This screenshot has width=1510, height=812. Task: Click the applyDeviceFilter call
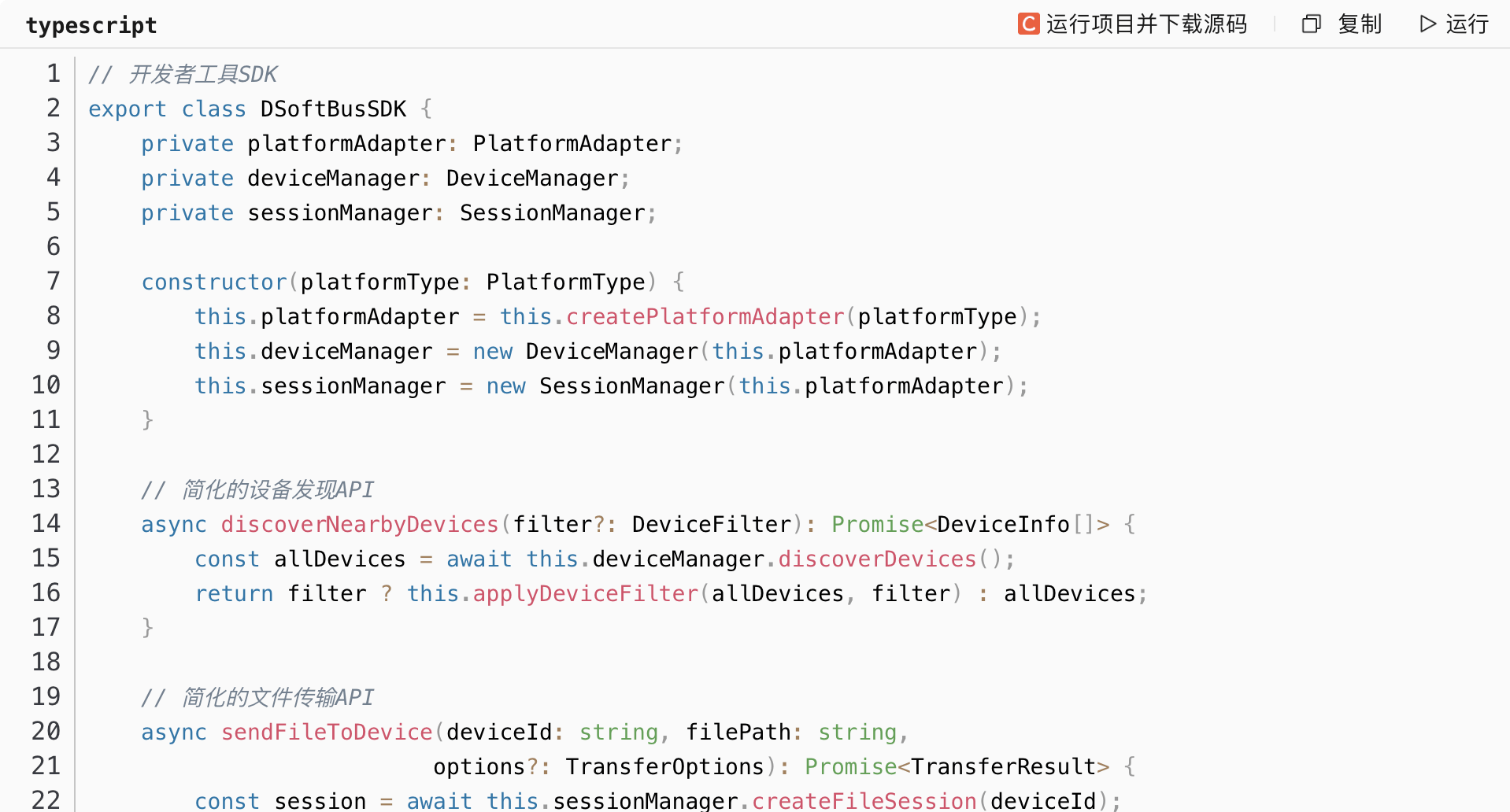point(585,593)
